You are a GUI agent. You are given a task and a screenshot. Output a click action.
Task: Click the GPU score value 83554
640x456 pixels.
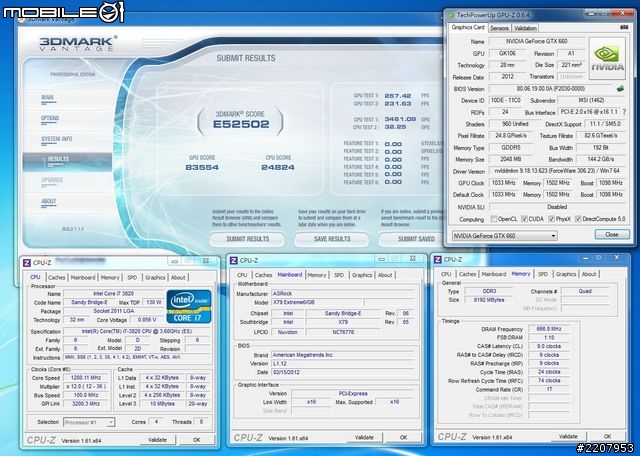coord(202,167)
